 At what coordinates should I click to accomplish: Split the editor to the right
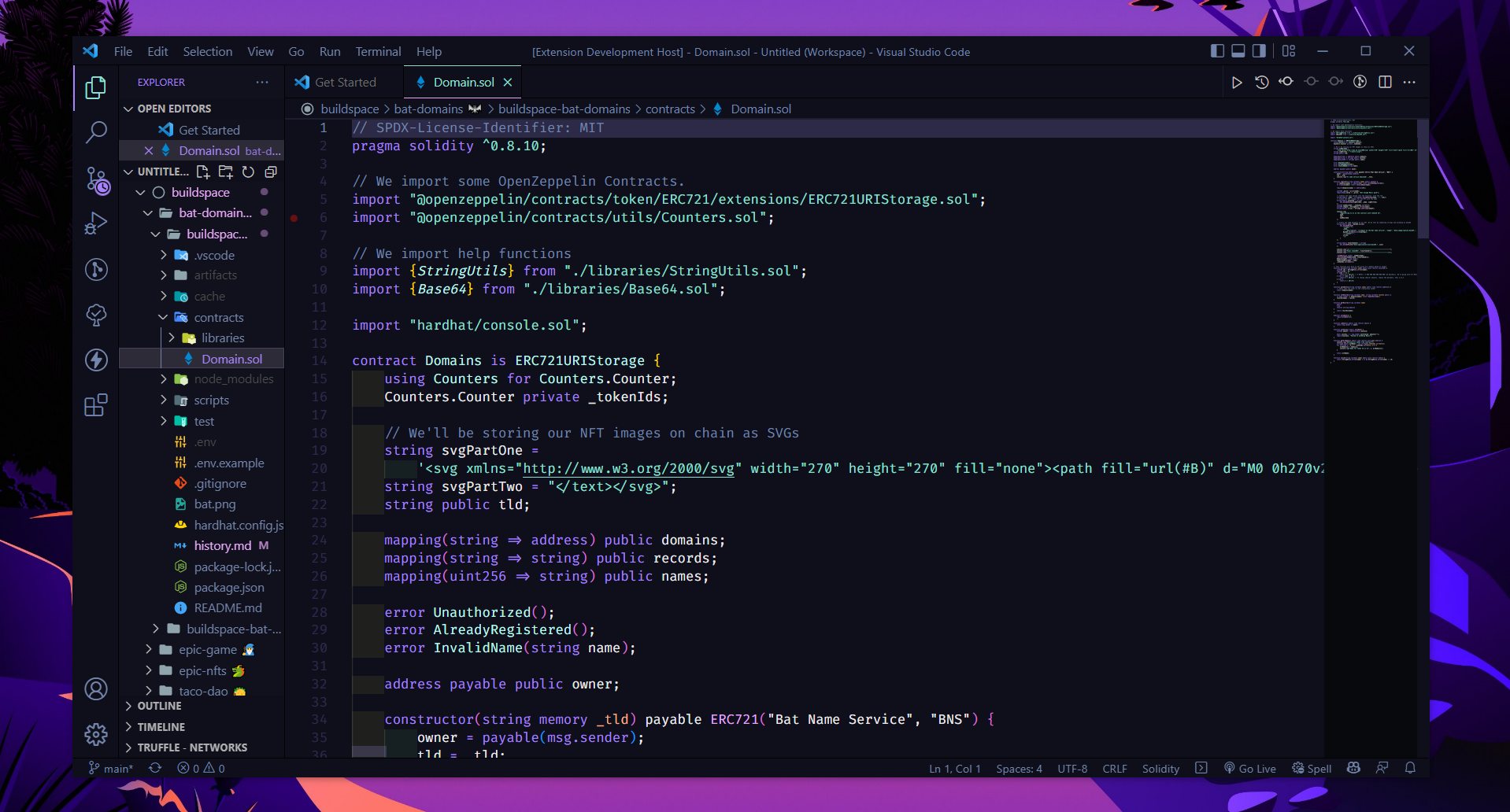tap(1385, 83)
